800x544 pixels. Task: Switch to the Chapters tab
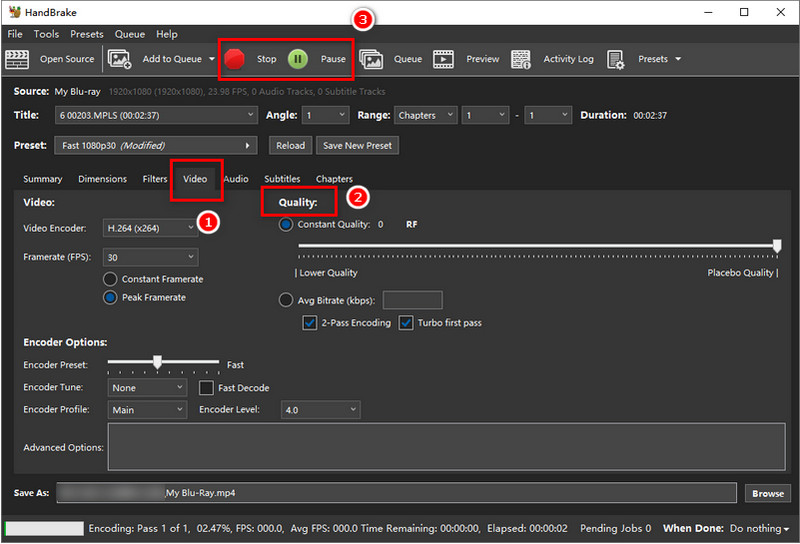click(x=334, y=179)
